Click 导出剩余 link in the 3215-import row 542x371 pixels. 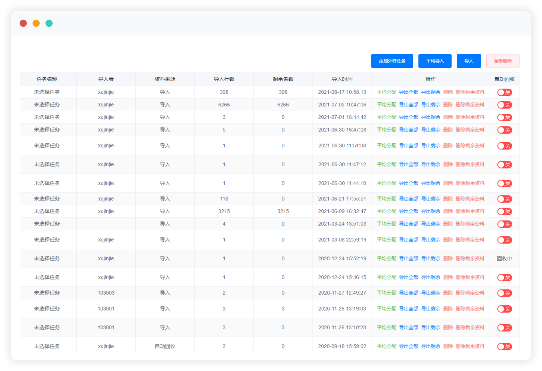[x=430, y=211]
